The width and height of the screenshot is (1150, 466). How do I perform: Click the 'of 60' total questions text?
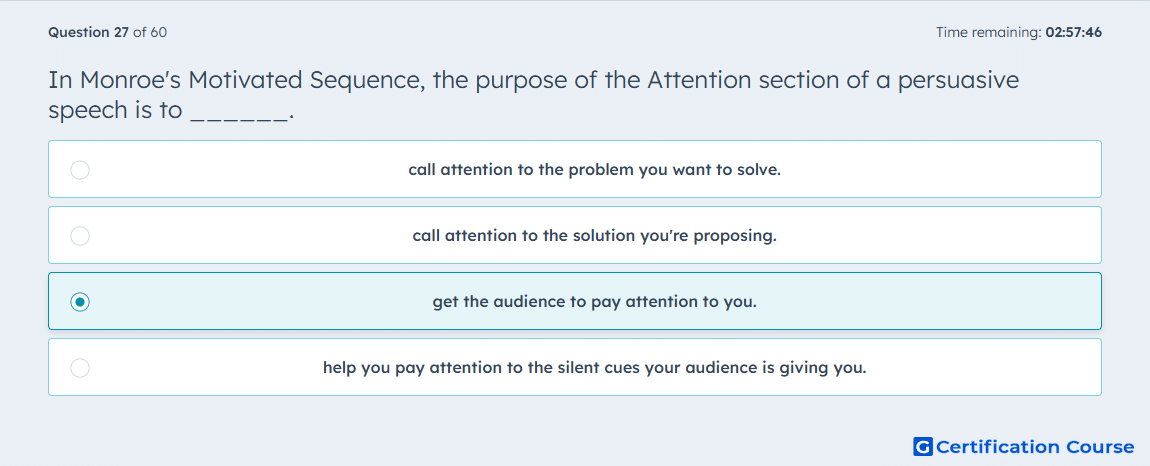pos(150,32)
